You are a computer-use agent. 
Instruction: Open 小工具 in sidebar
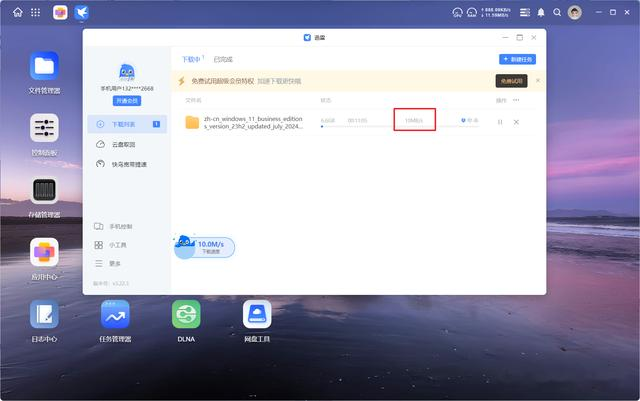pyautogui.click(x=111, y=245)
